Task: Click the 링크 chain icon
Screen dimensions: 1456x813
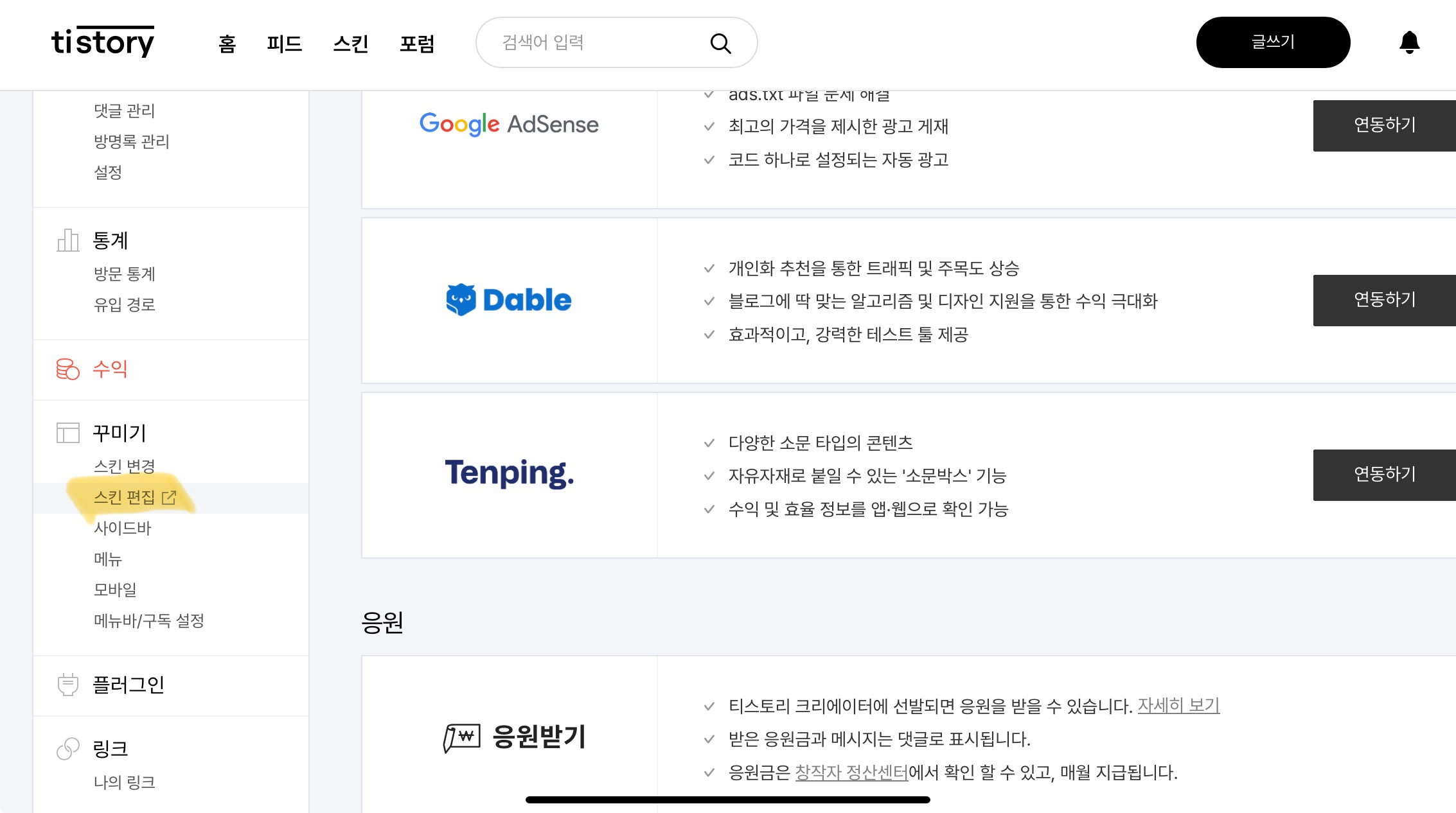Action: tap(68, 748)
